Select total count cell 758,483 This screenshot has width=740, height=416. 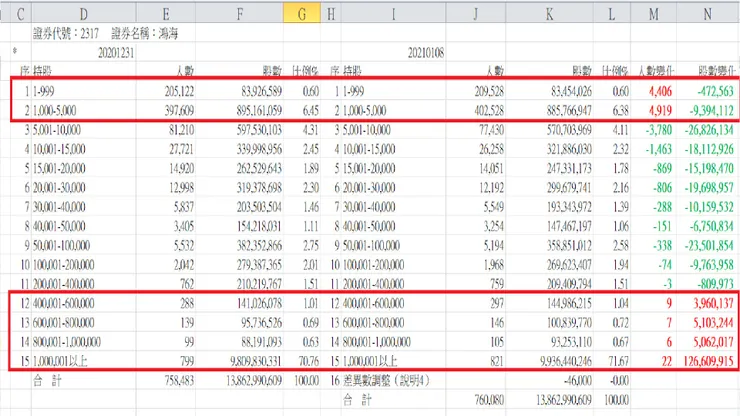tap(179, 381)
